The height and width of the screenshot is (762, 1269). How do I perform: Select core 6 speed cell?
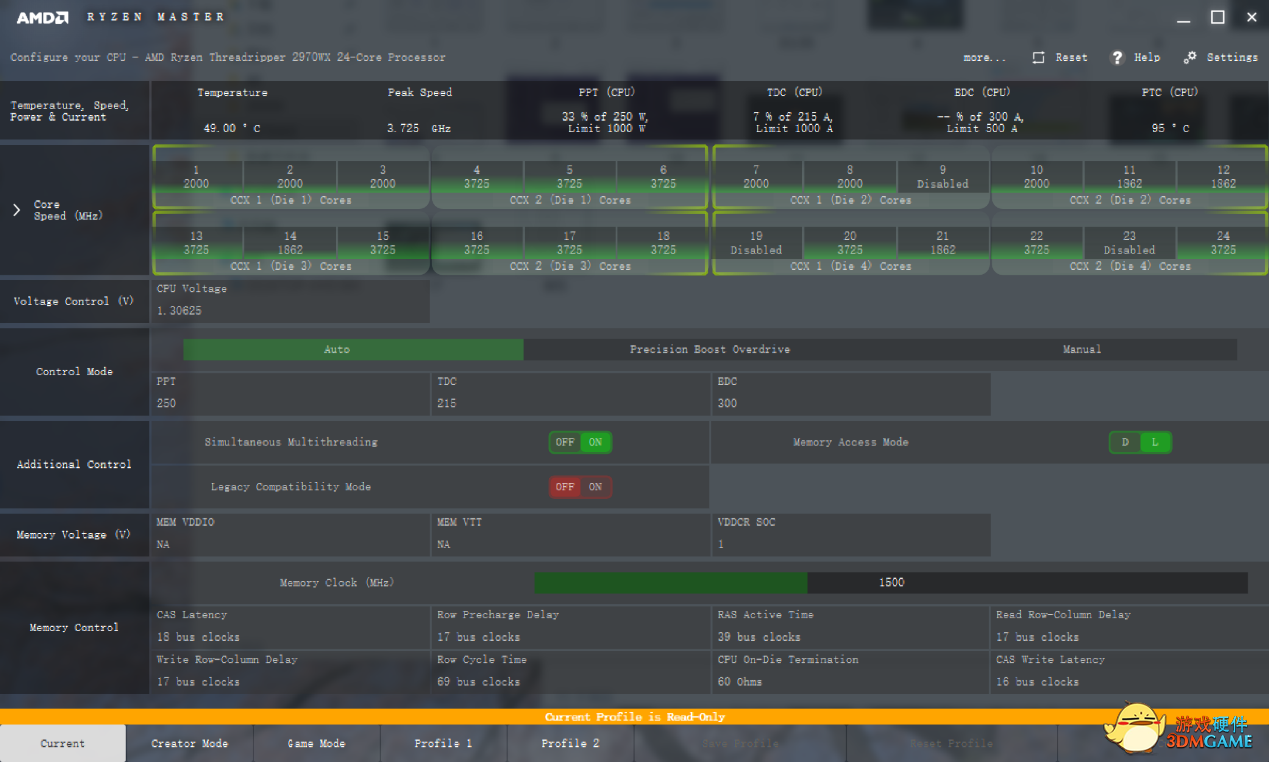click(663, 177)
